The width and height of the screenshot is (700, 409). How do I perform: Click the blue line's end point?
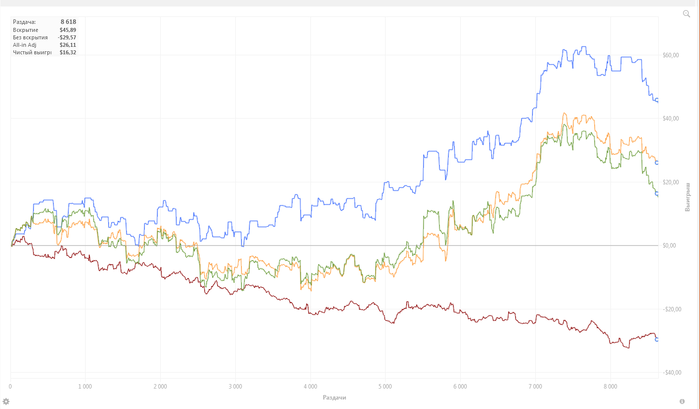coord(656,100)
